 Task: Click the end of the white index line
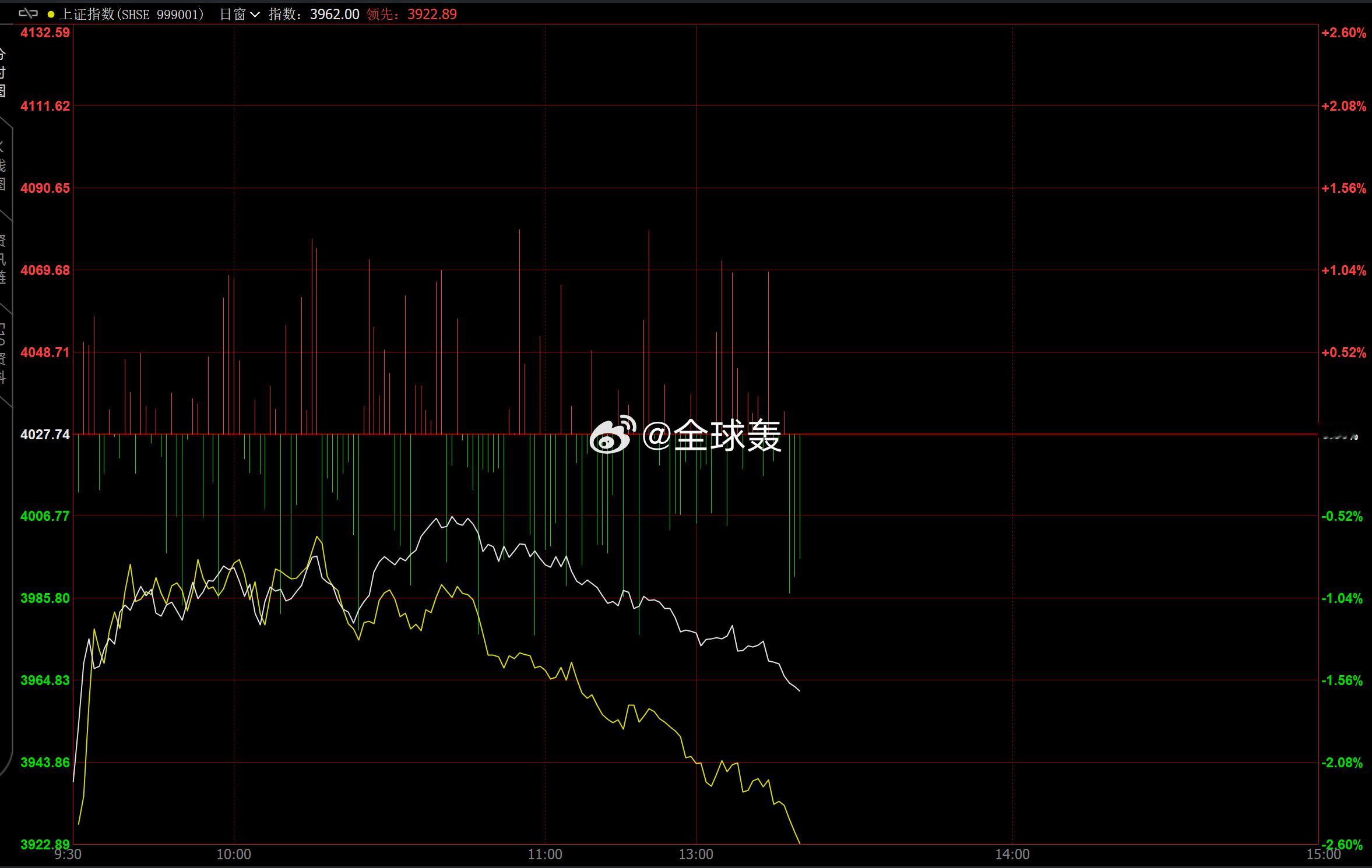[800, 691]
